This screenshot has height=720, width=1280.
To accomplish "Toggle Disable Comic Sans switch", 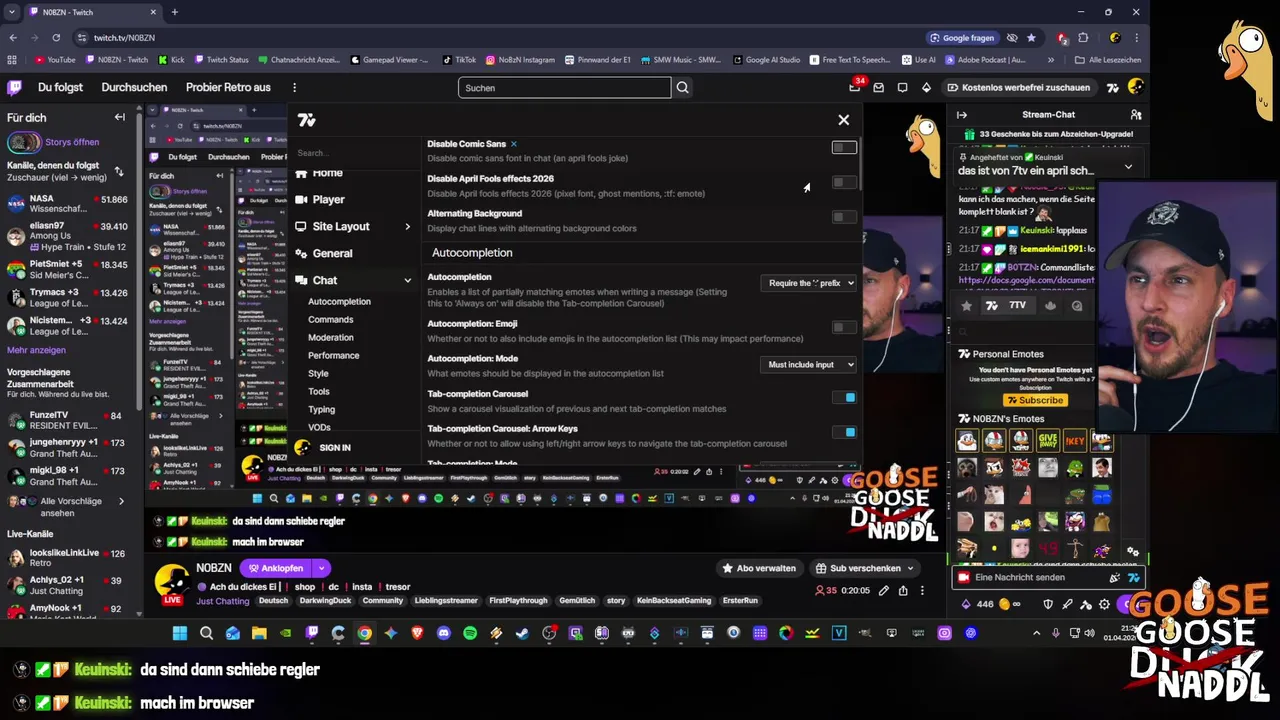I will (x=844, y=147).
